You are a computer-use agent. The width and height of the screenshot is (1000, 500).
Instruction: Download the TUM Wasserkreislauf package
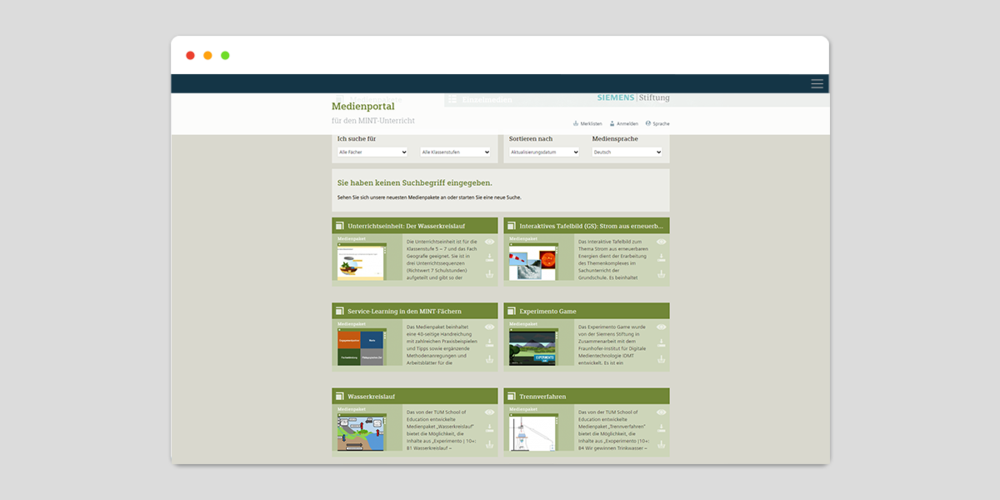[x=490, y=429]
